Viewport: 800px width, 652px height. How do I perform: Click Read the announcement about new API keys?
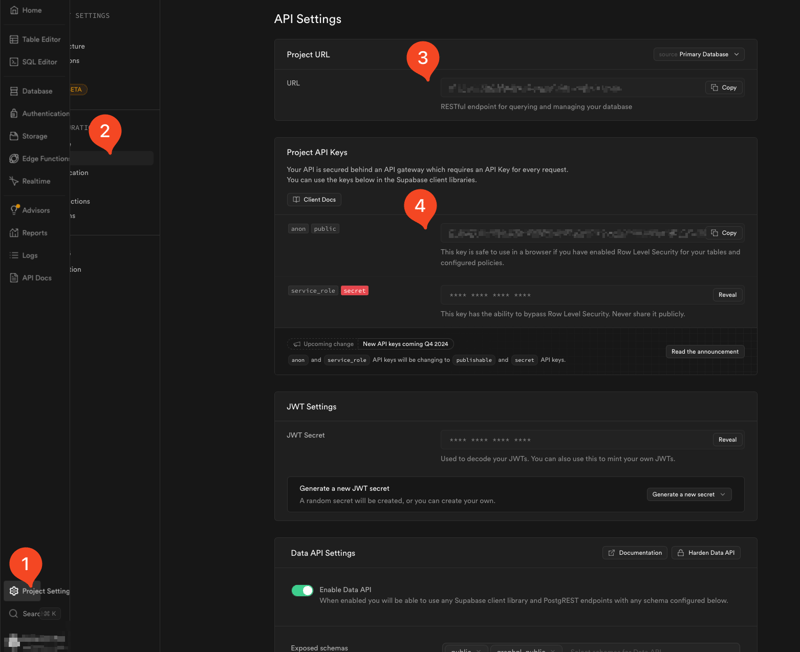(705, 351)
